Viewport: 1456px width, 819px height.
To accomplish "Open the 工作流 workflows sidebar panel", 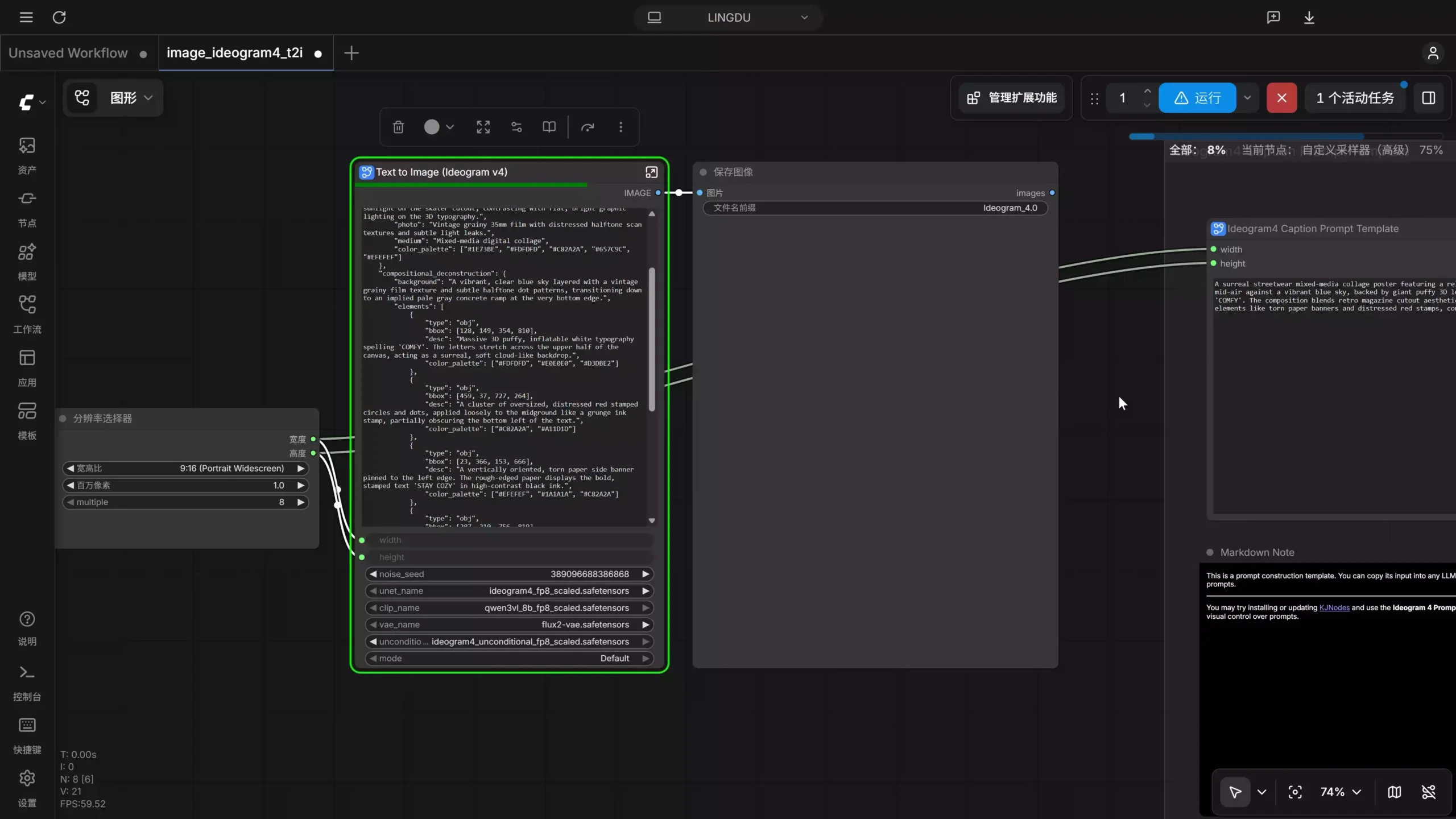I will (x=27, y=315).
